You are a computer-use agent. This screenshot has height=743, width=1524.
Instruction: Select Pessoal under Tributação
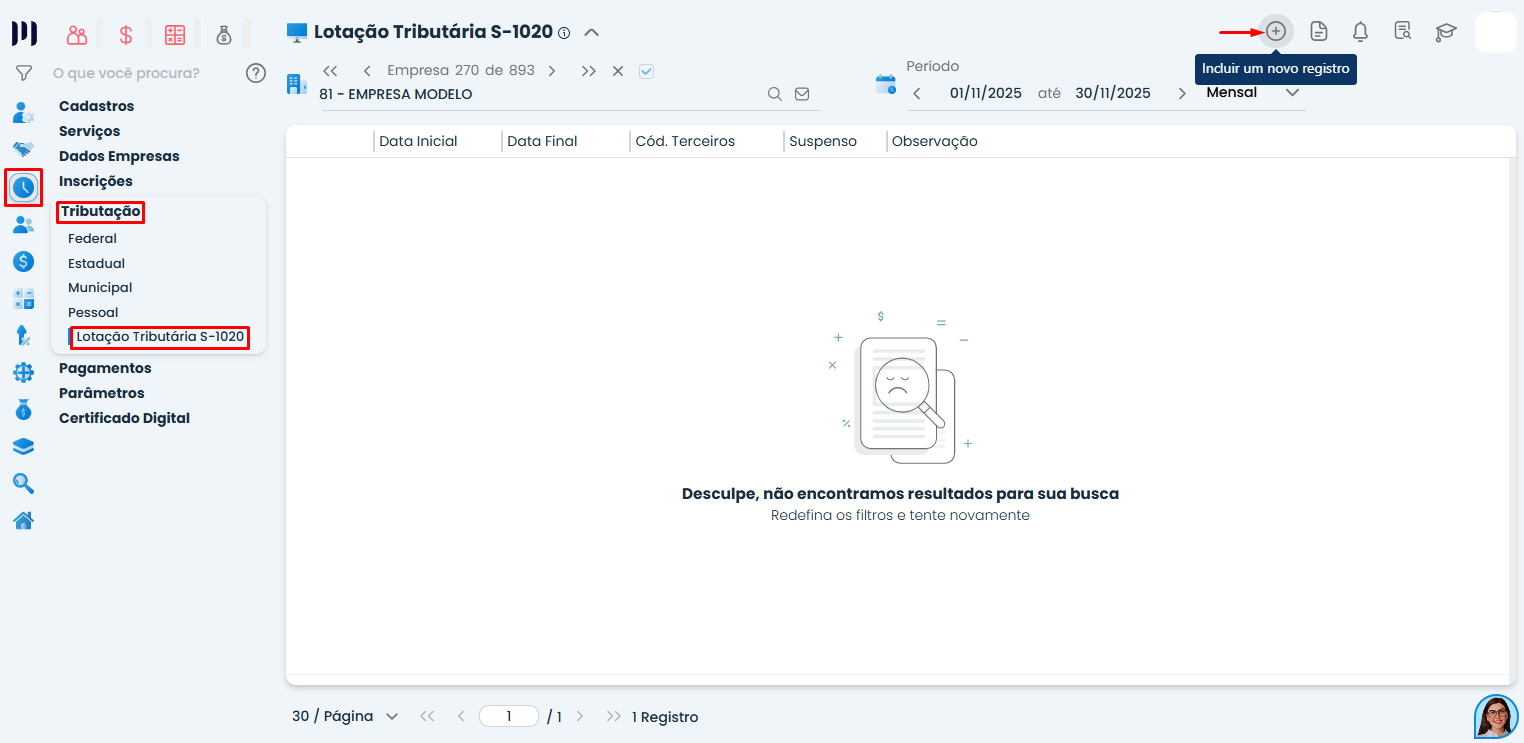tap(93, 313)
